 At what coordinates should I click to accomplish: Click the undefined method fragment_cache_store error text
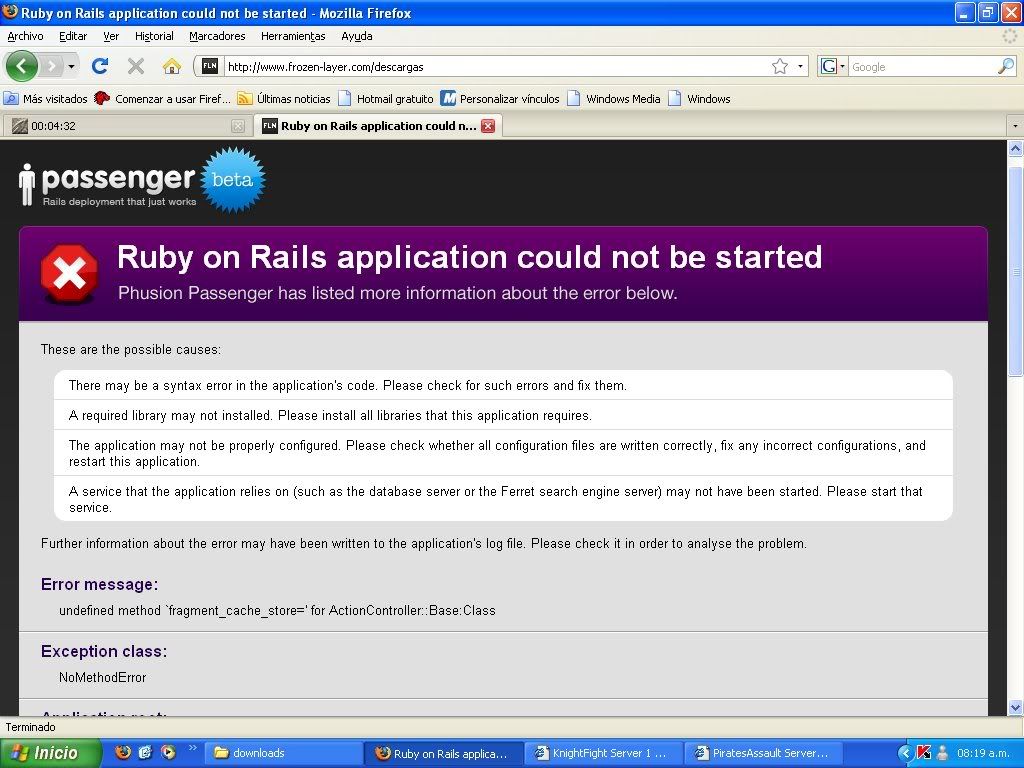coord(278,611)
